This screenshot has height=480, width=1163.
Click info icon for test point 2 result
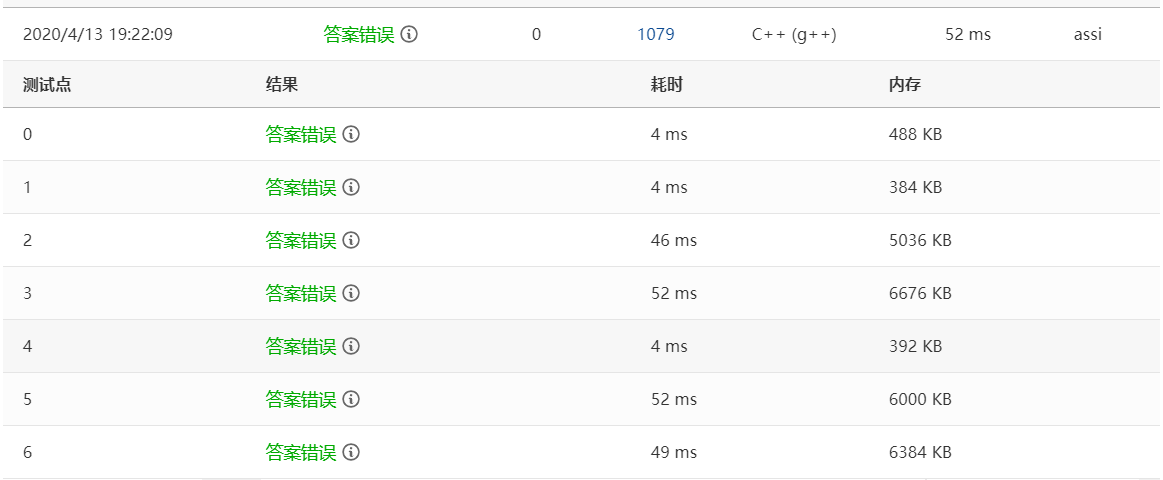[x=352, y=240]
